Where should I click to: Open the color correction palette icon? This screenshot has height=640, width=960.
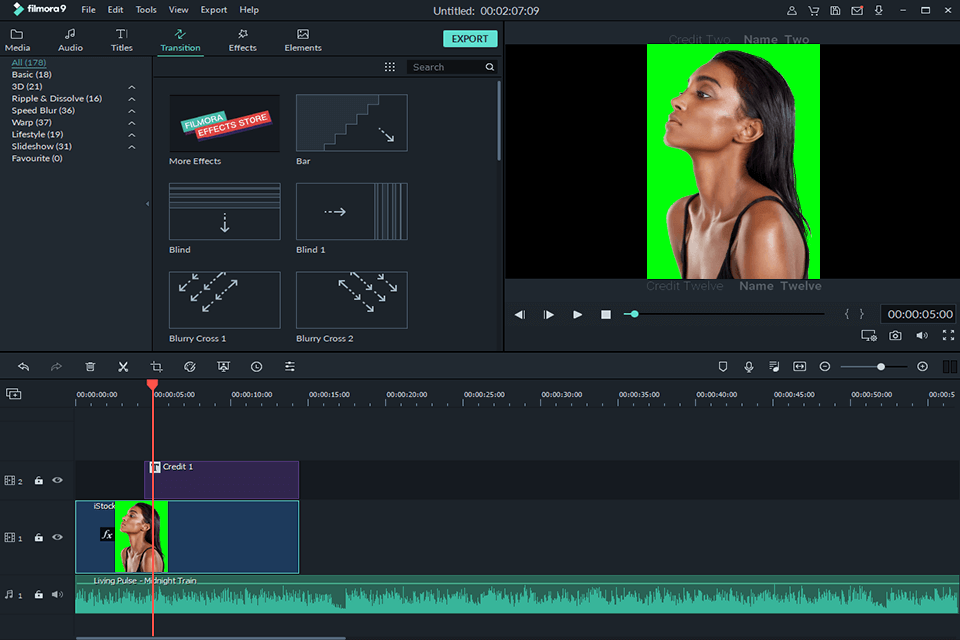coord(189,367)
